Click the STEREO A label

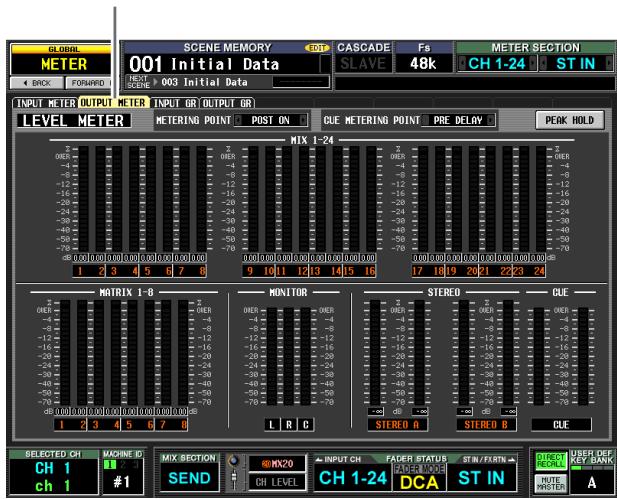pos(397,425)
